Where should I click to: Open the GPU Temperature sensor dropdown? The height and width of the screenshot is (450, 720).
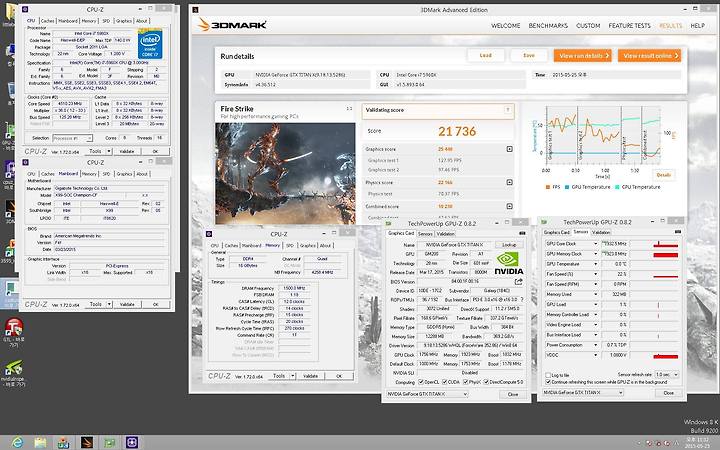(x=596, y=264)
